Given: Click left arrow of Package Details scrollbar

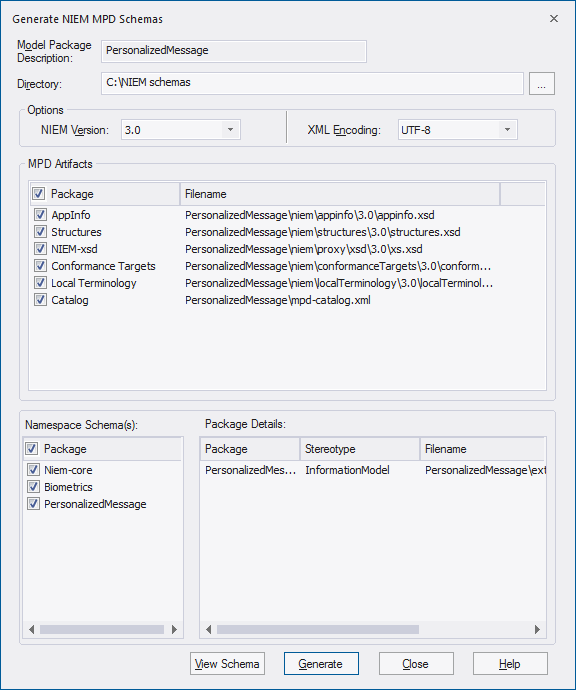Looking at the screenshot, I should pyautogui.click(x=209, y=630).
